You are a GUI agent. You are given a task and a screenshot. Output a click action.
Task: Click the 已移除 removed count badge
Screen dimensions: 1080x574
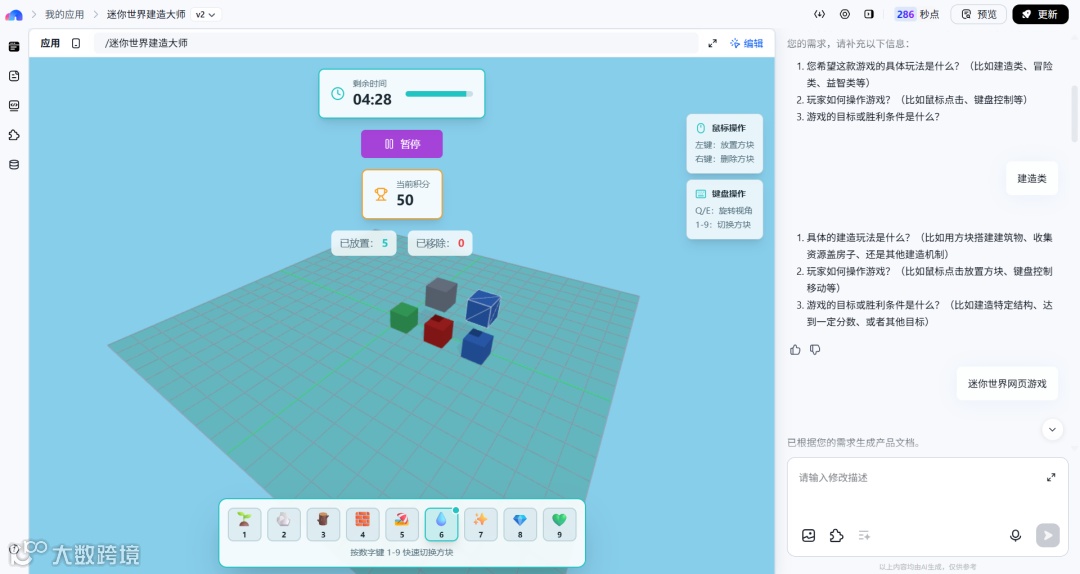(439, 243)
